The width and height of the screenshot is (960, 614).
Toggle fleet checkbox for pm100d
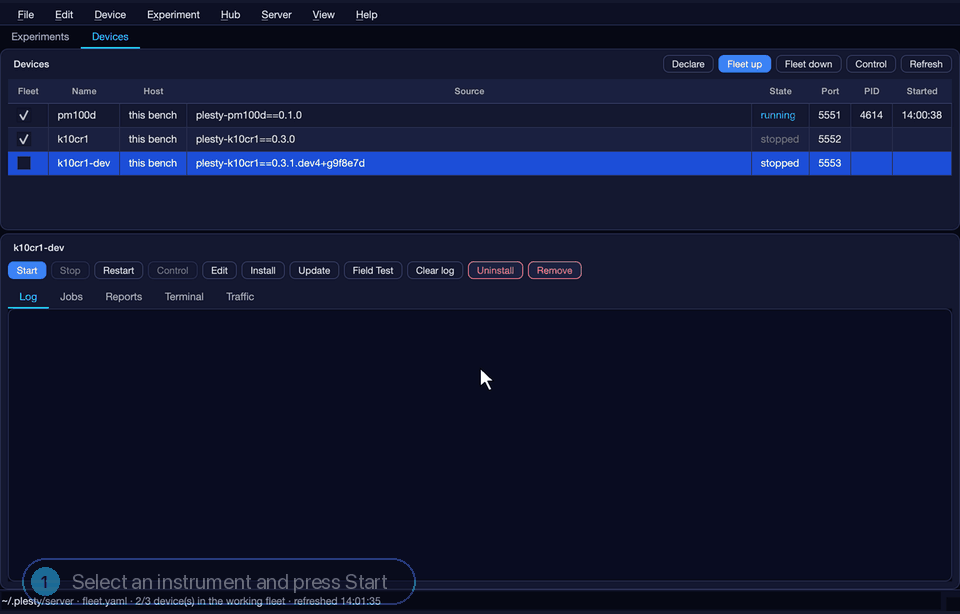(x=24, y=115)
